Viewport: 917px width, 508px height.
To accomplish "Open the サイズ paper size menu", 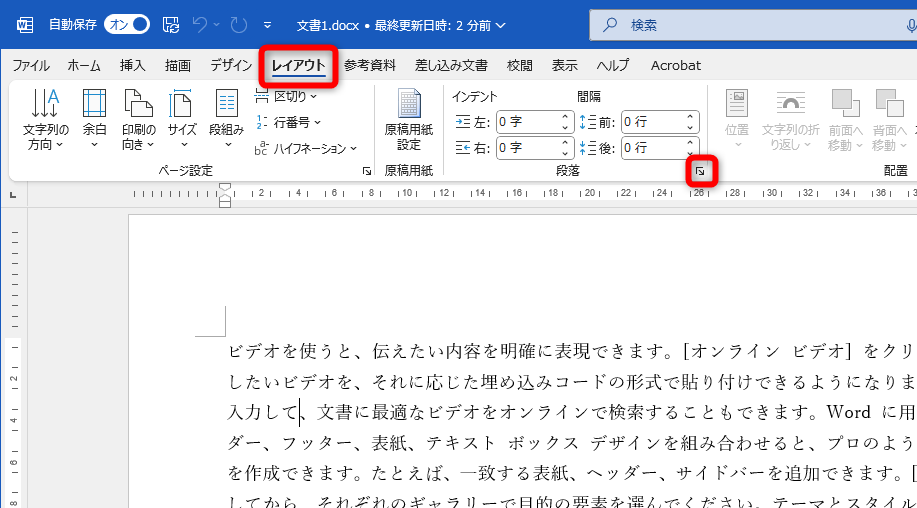I will (x=182, y=119).
